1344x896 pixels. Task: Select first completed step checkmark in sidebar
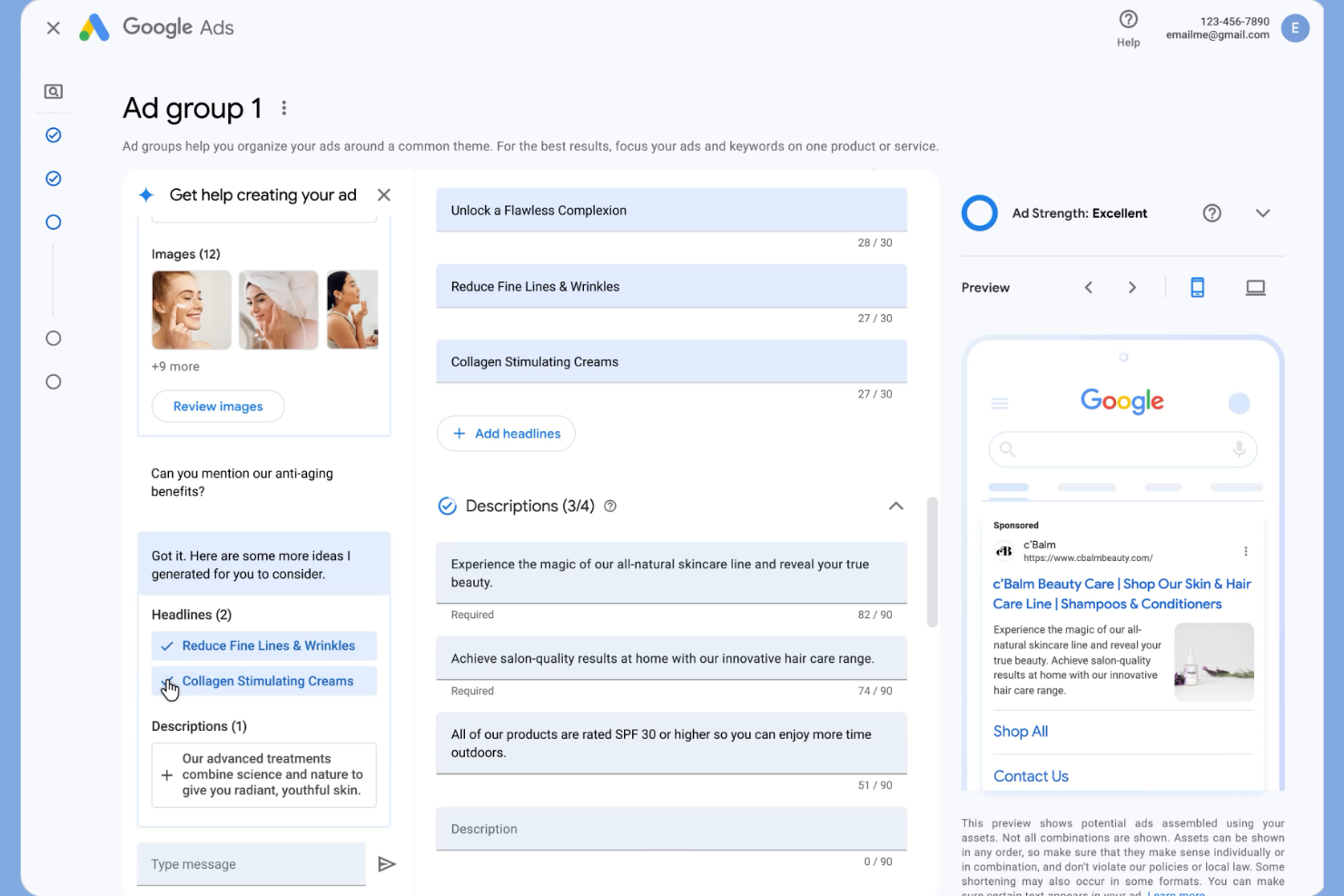pyautogui.click(x=54, y=135)
